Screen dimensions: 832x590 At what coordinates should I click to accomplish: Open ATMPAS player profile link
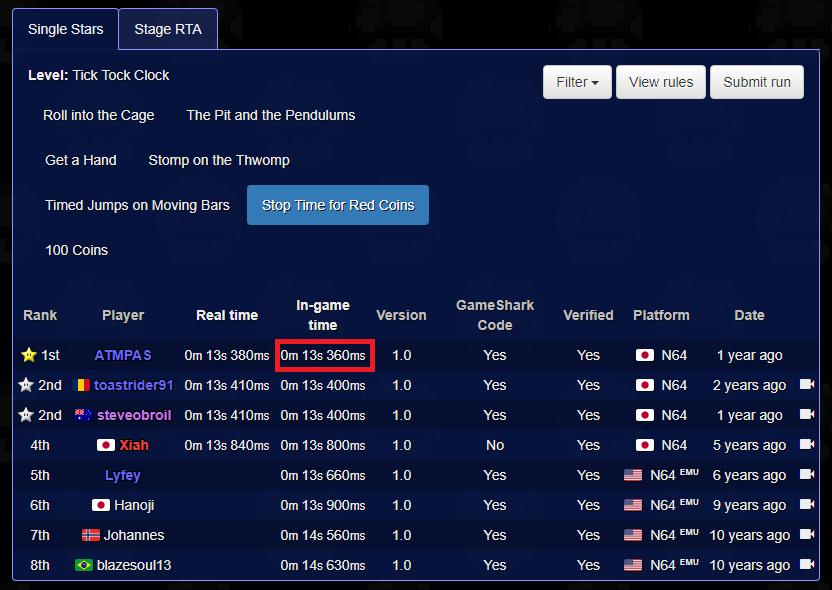coord(123,355)
